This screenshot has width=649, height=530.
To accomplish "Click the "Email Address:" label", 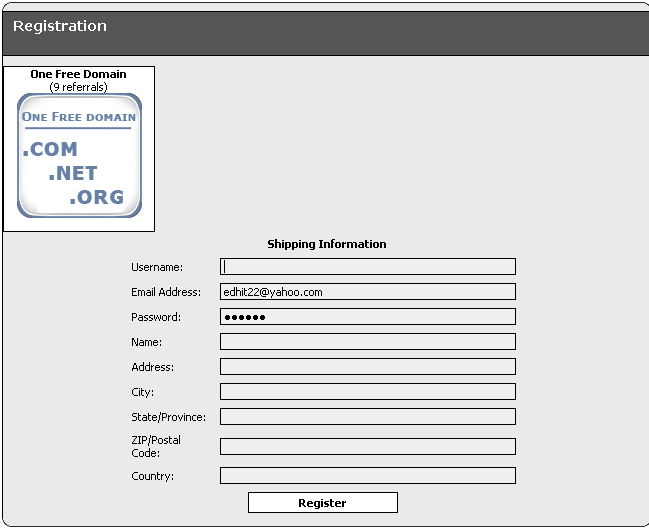I will point(166,292).
